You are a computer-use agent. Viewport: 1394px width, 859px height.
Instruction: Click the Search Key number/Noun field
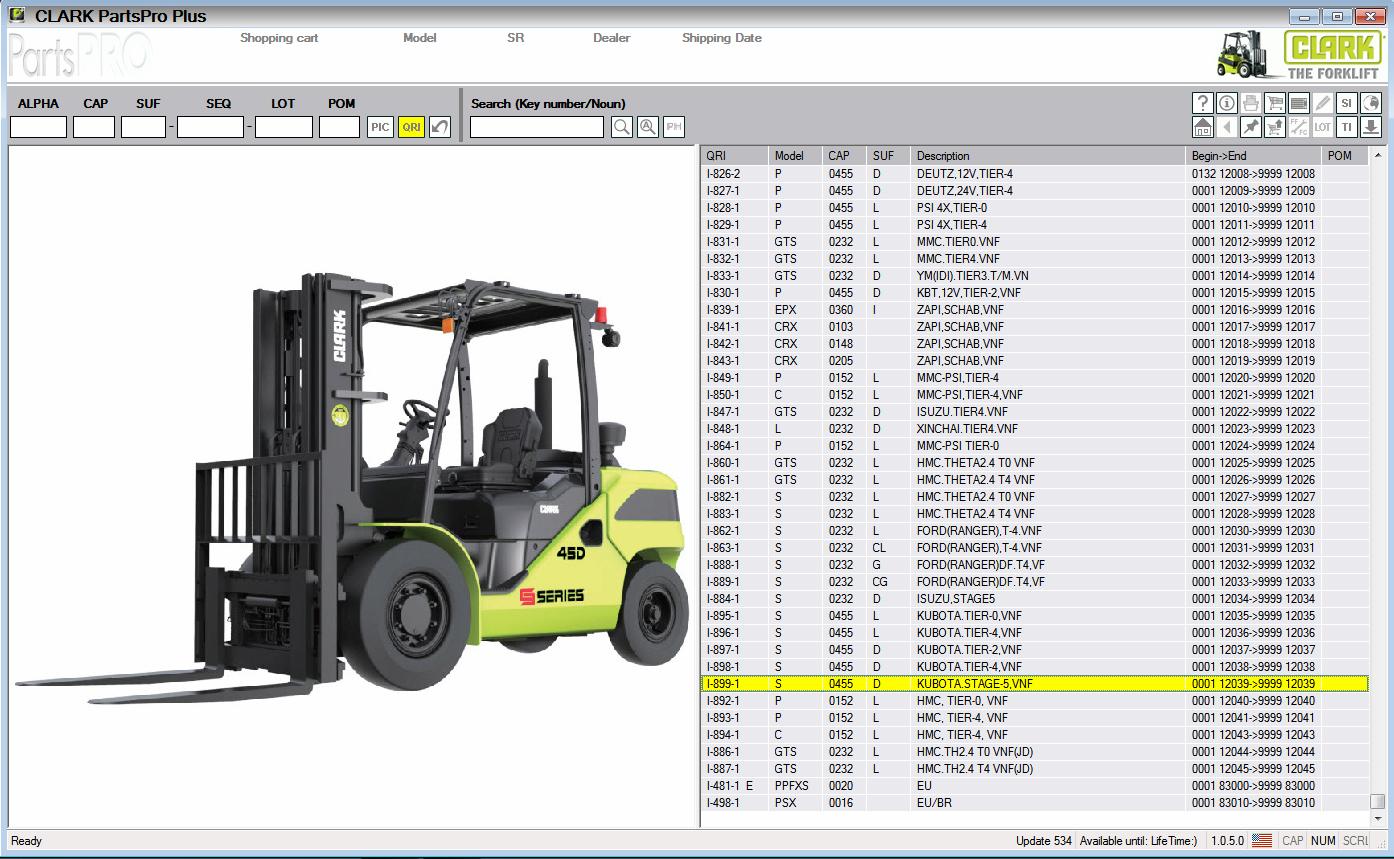537,127
